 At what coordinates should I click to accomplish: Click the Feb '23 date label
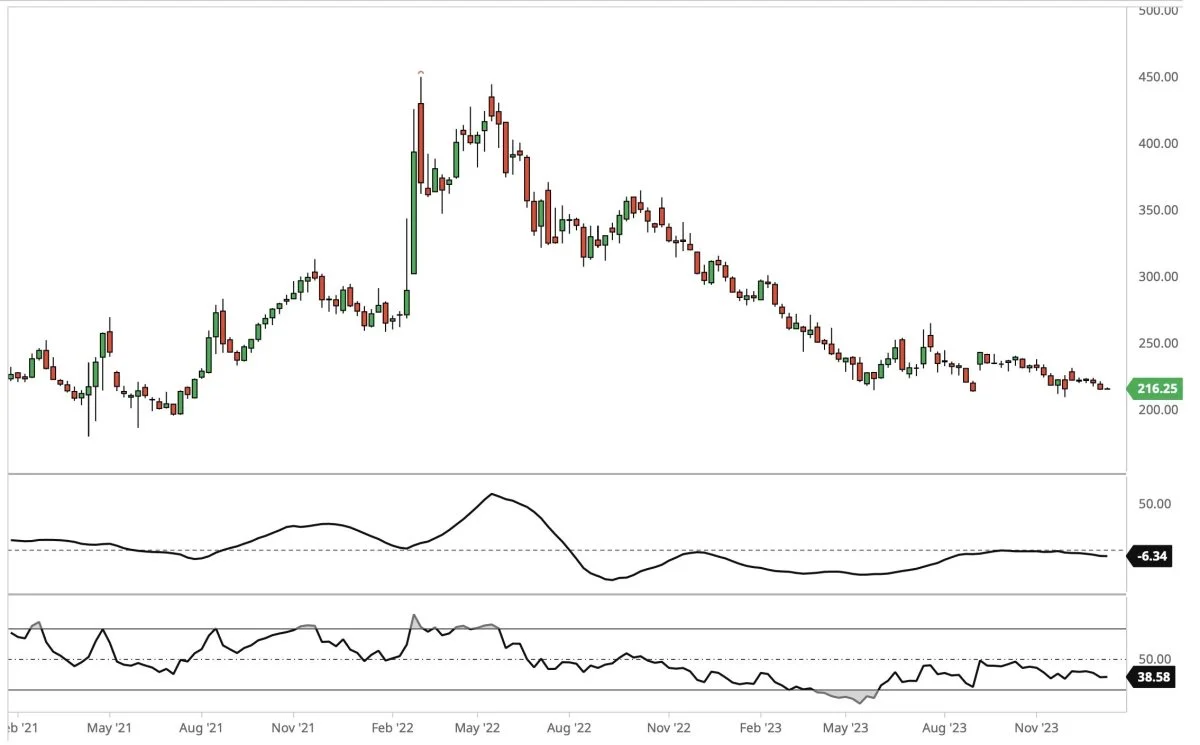coord(760,726)
